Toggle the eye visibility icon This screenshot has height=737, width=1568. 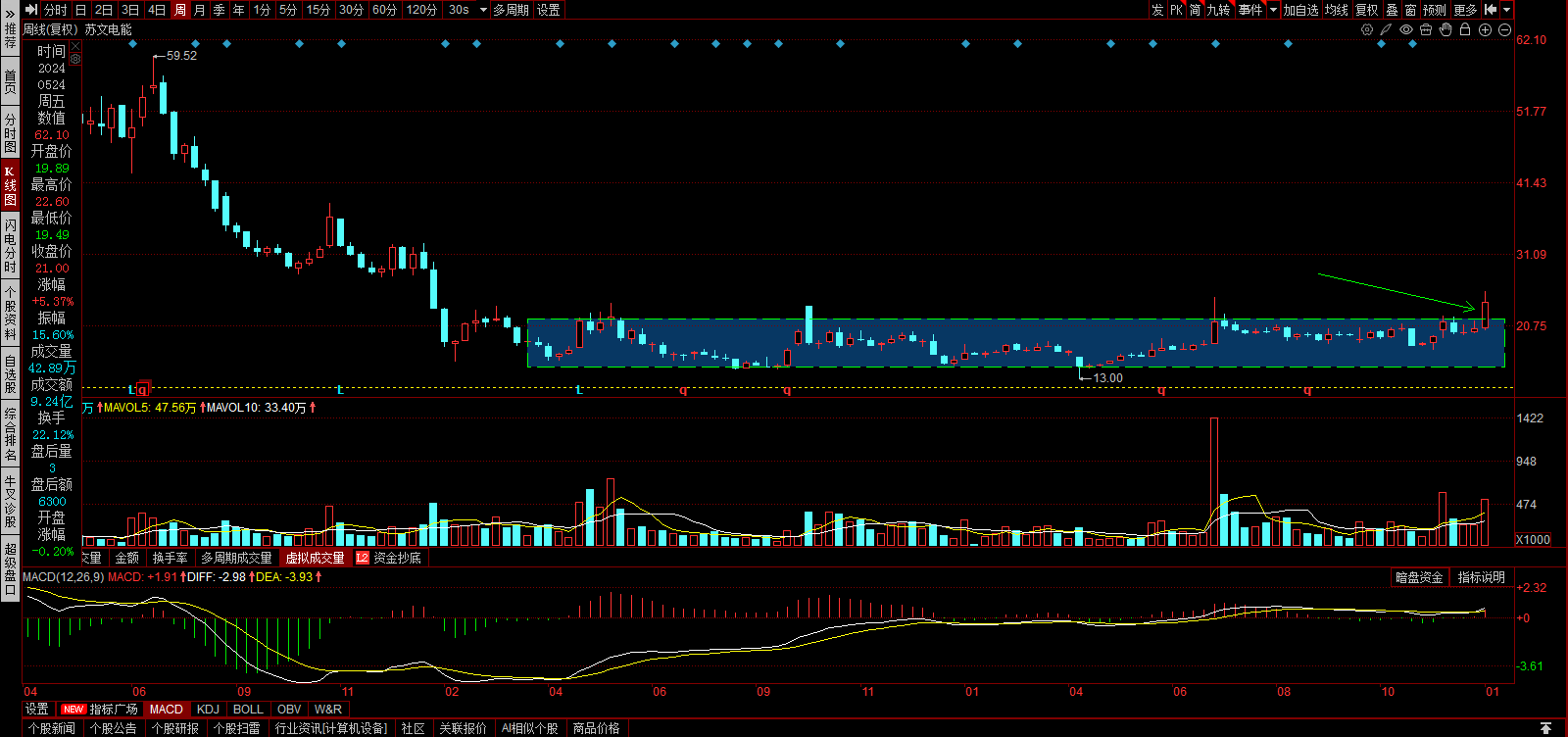pyautogui.click(x=1406, y=29)
